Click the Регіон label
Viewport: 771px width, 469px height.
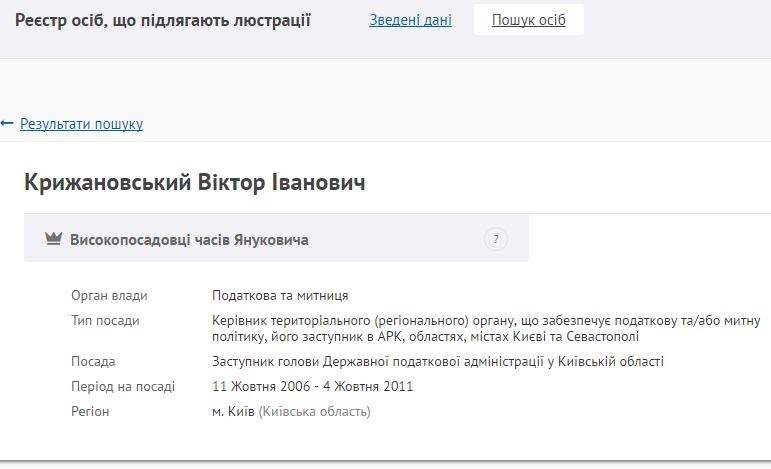click(90, 411)
